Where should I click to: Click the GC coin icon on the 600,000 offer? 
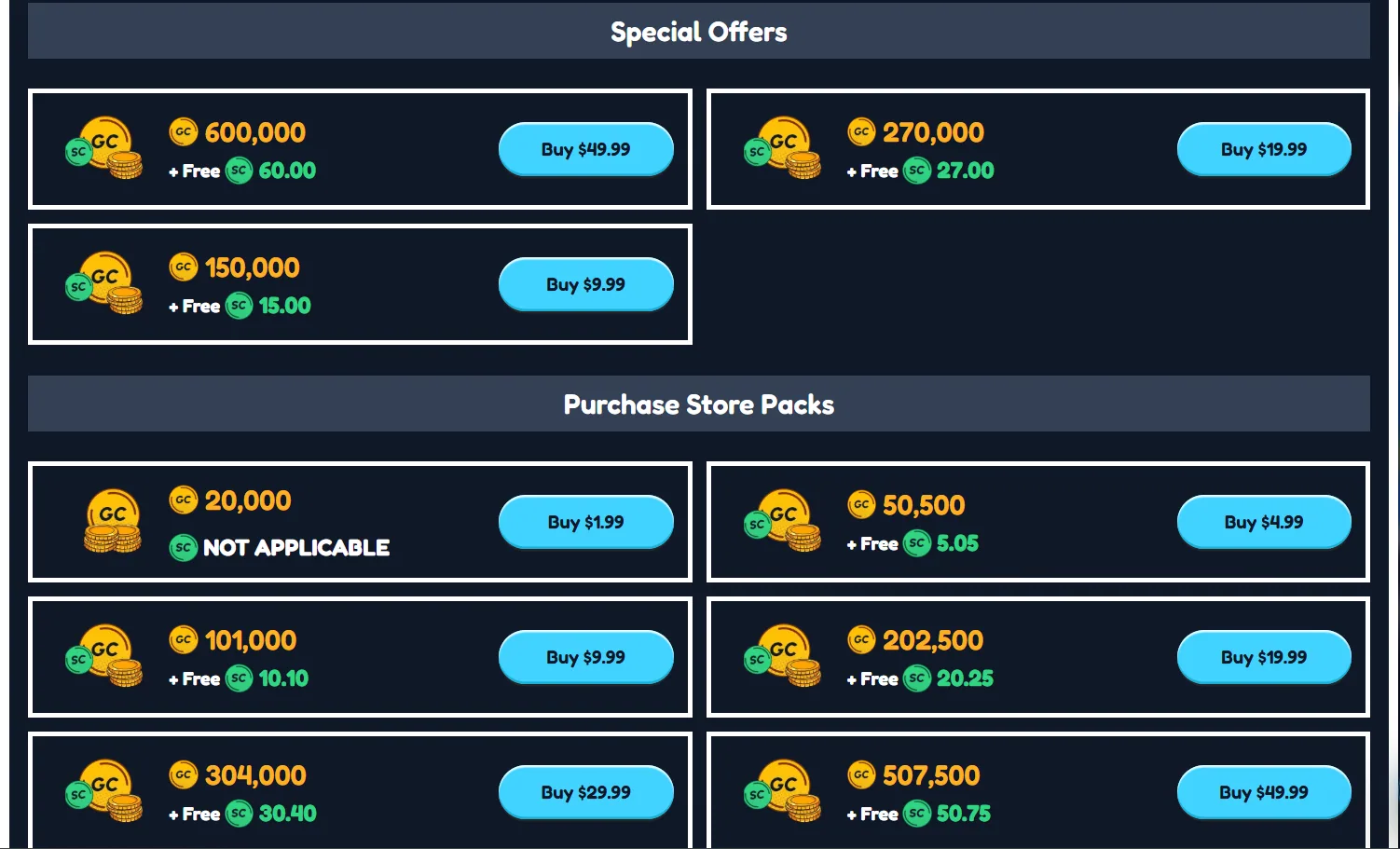click(x=184, y=132)
